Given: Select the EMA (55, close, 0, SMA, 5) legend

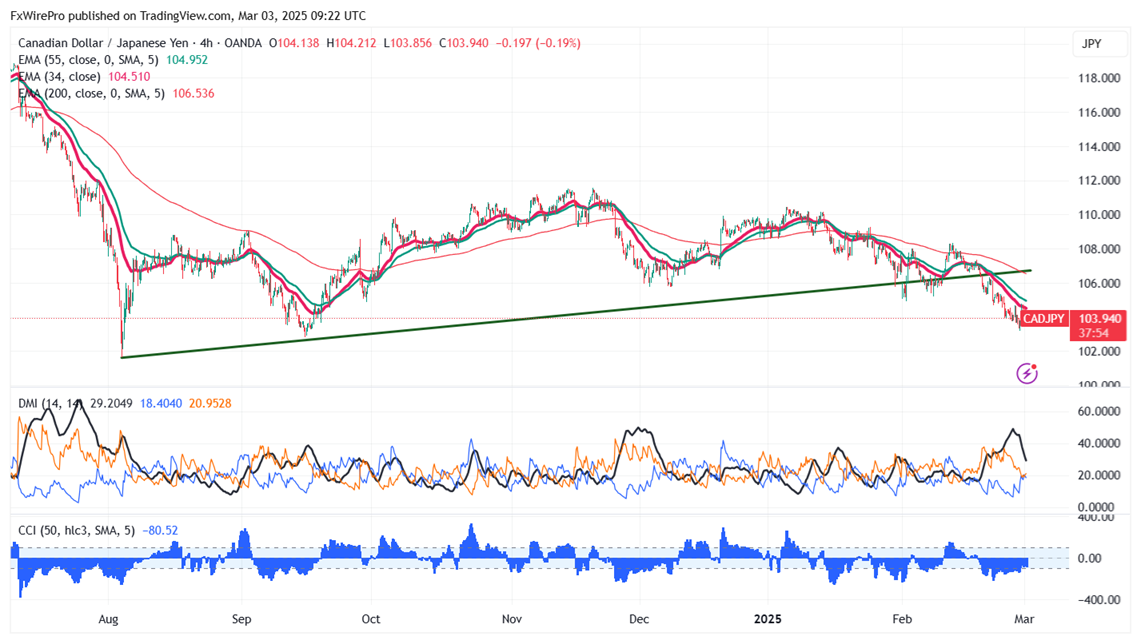Looking at the screenshot, I should pos(88,60).
